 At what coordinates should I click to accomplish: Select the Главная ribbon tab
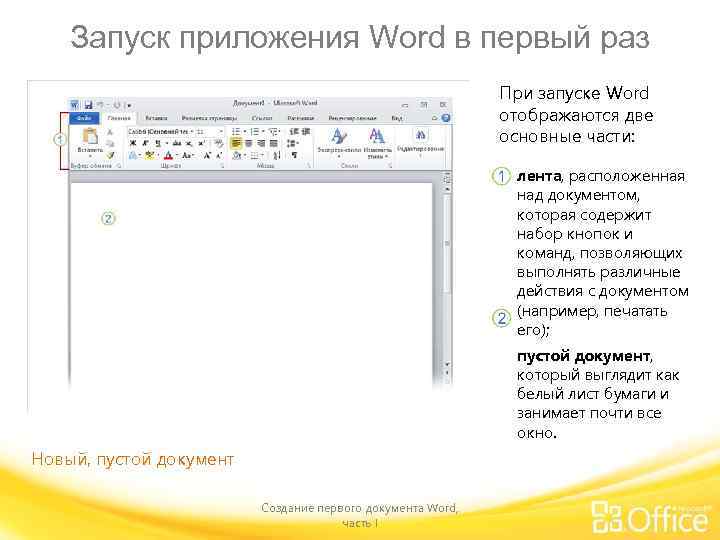(119, 118)
